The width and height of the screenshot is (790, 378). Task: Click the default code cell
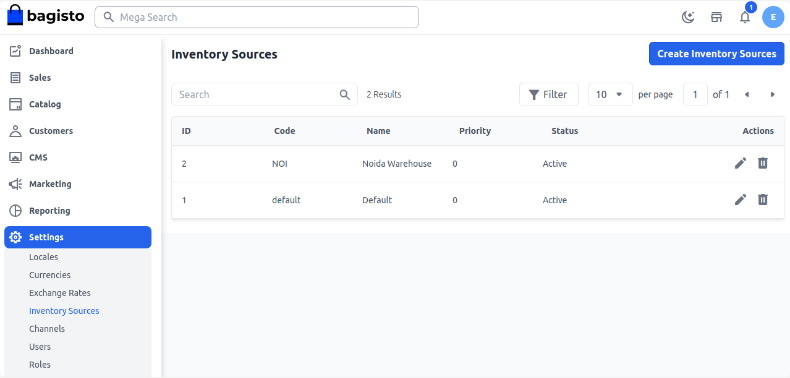[x=286, y=200]
